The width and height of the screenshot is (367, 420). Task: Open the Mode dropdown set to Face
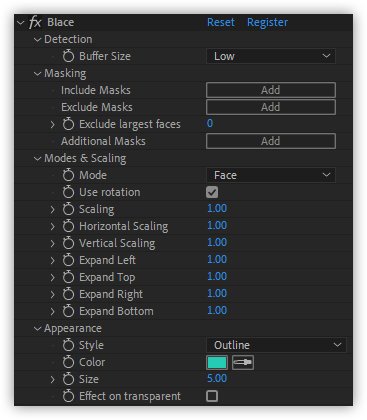pos(271,175)
